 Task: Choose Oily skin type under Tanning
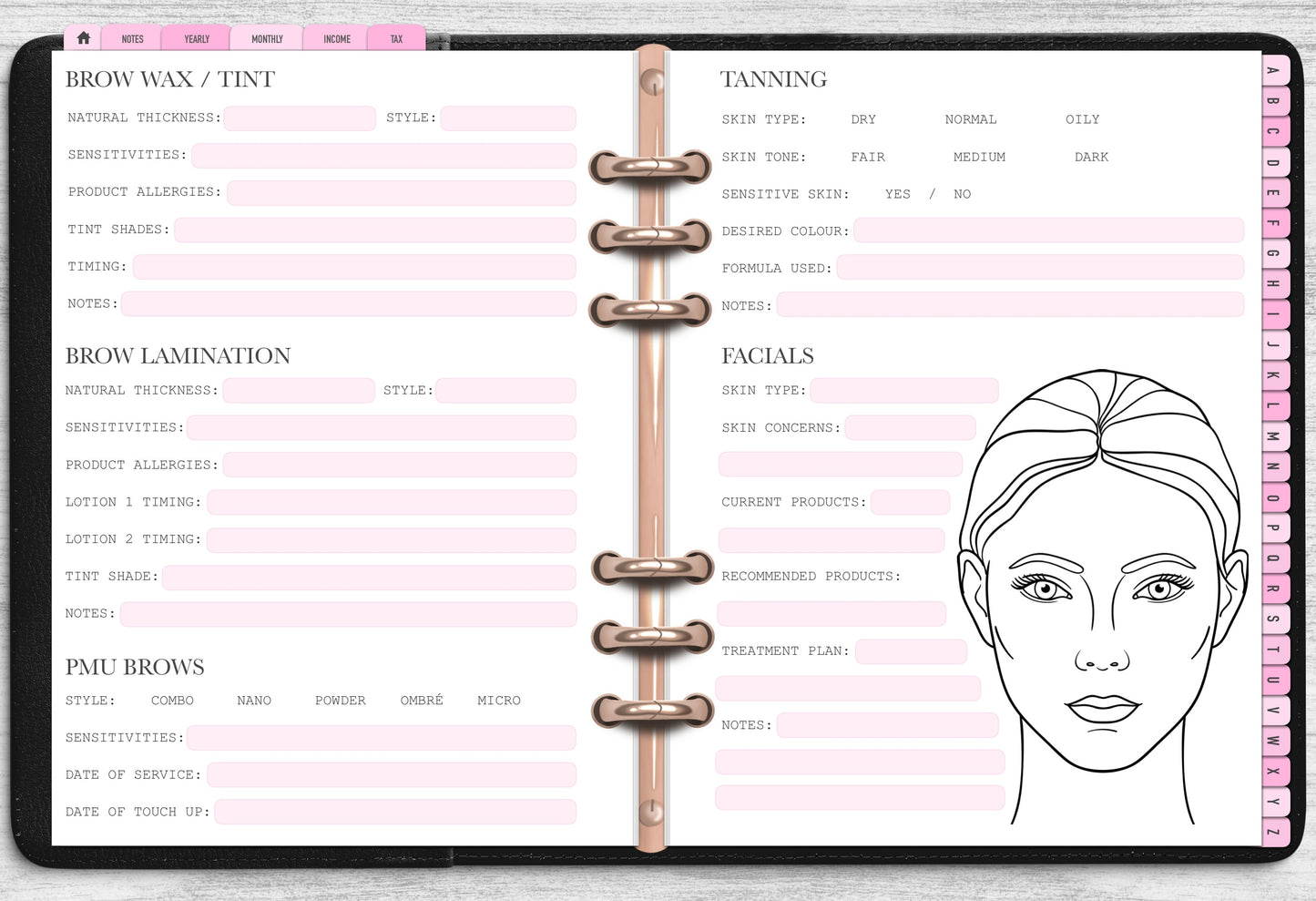coord(1082,119)
